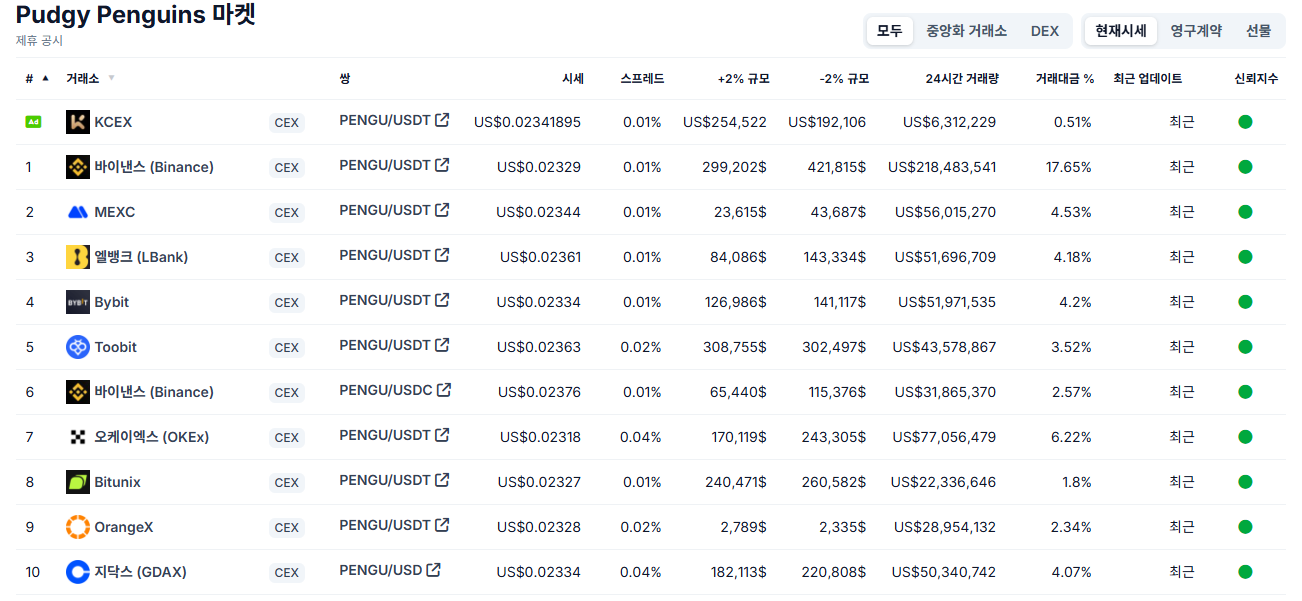Sort by the 신뢰지수 column header

point(1256,78)
